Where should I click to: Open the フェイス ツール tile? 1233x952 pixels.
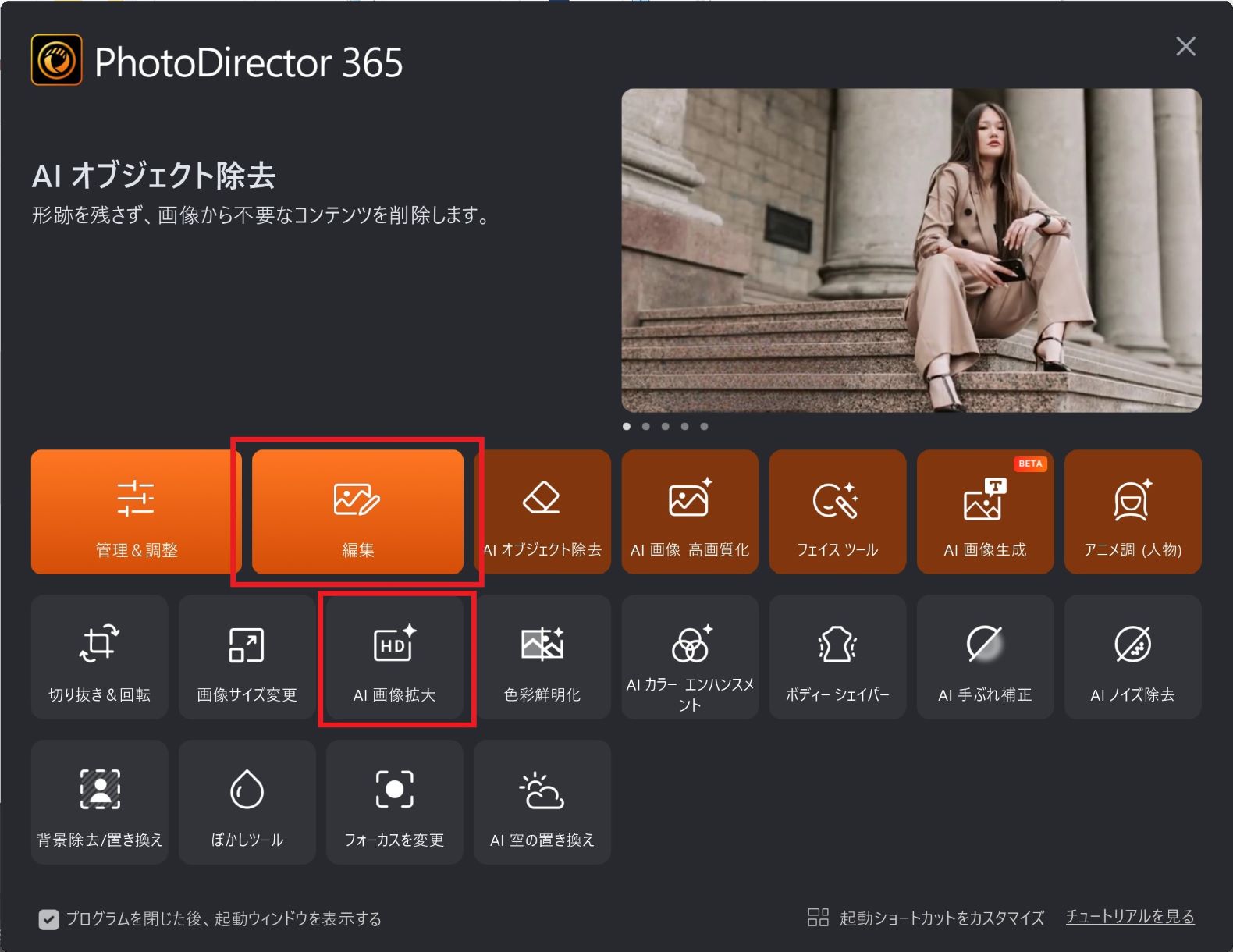(837, 512)
